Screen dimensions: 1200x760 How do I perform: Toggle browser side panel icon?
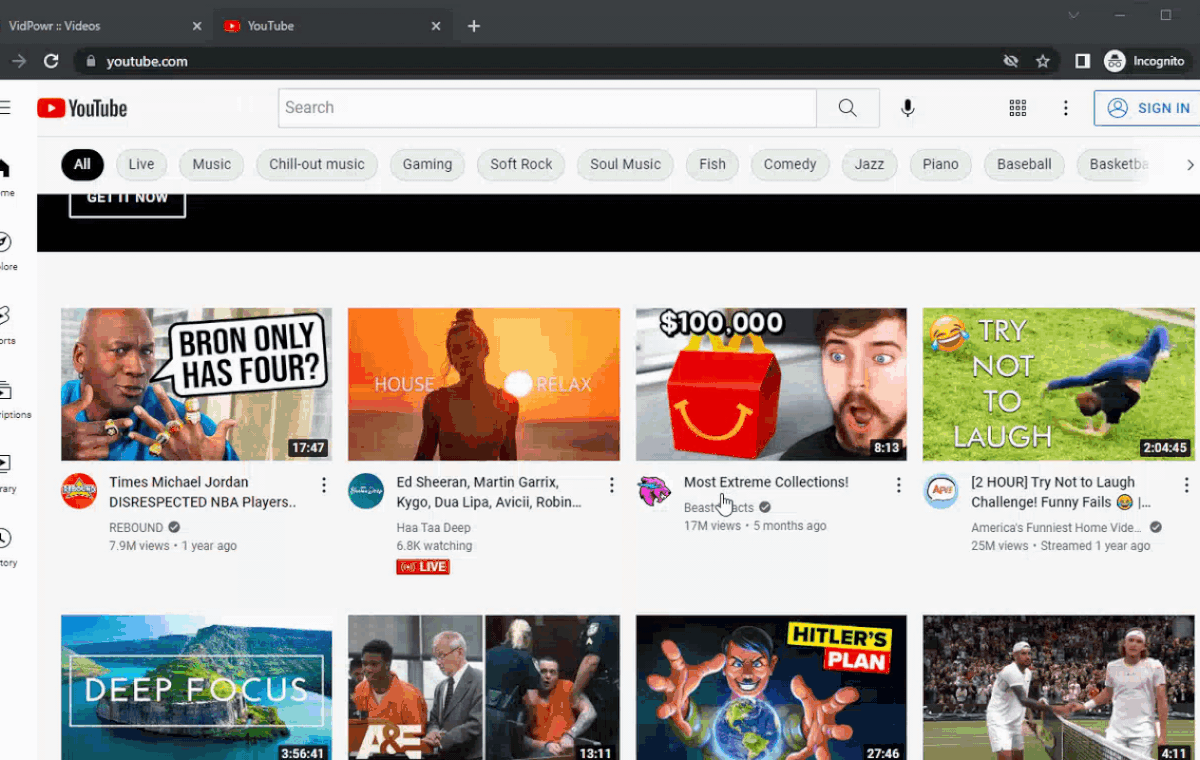[1082, 61]
